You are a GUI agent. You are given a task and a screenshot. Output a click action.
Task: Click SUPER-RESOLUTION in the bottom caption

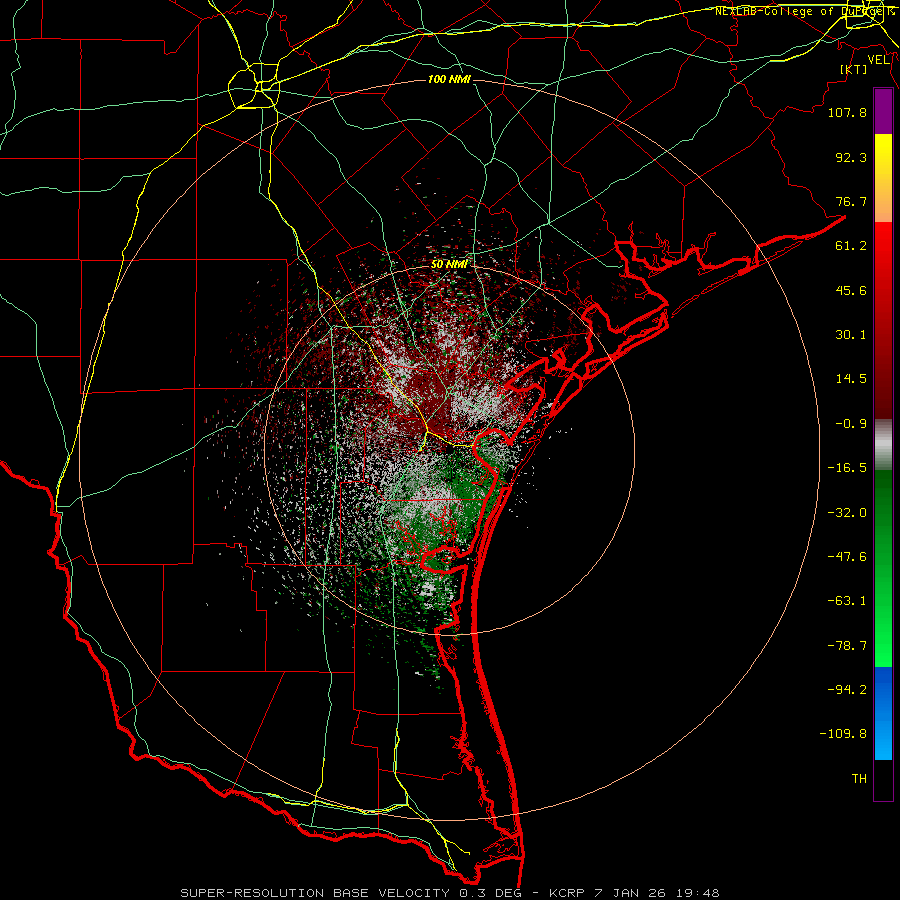252,893
